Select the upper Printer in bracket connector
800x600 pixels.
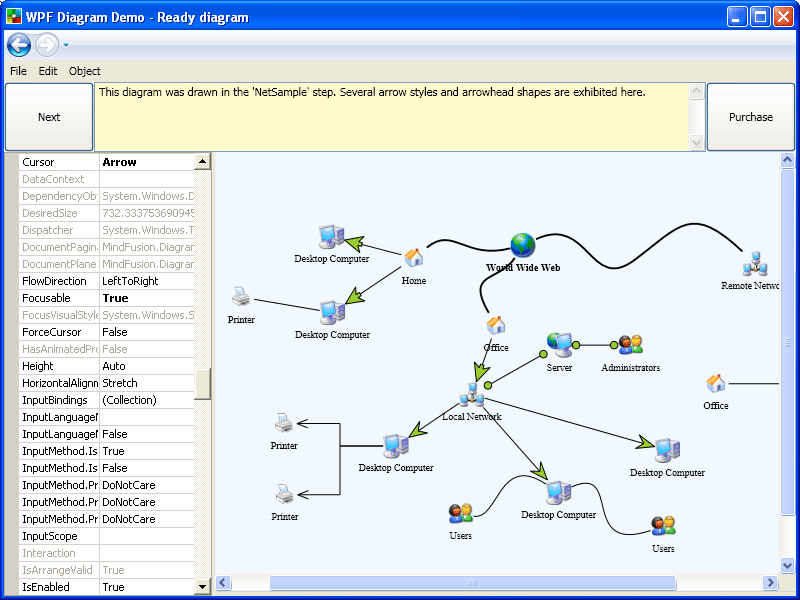pyautogui.click(x=284, y=422)
